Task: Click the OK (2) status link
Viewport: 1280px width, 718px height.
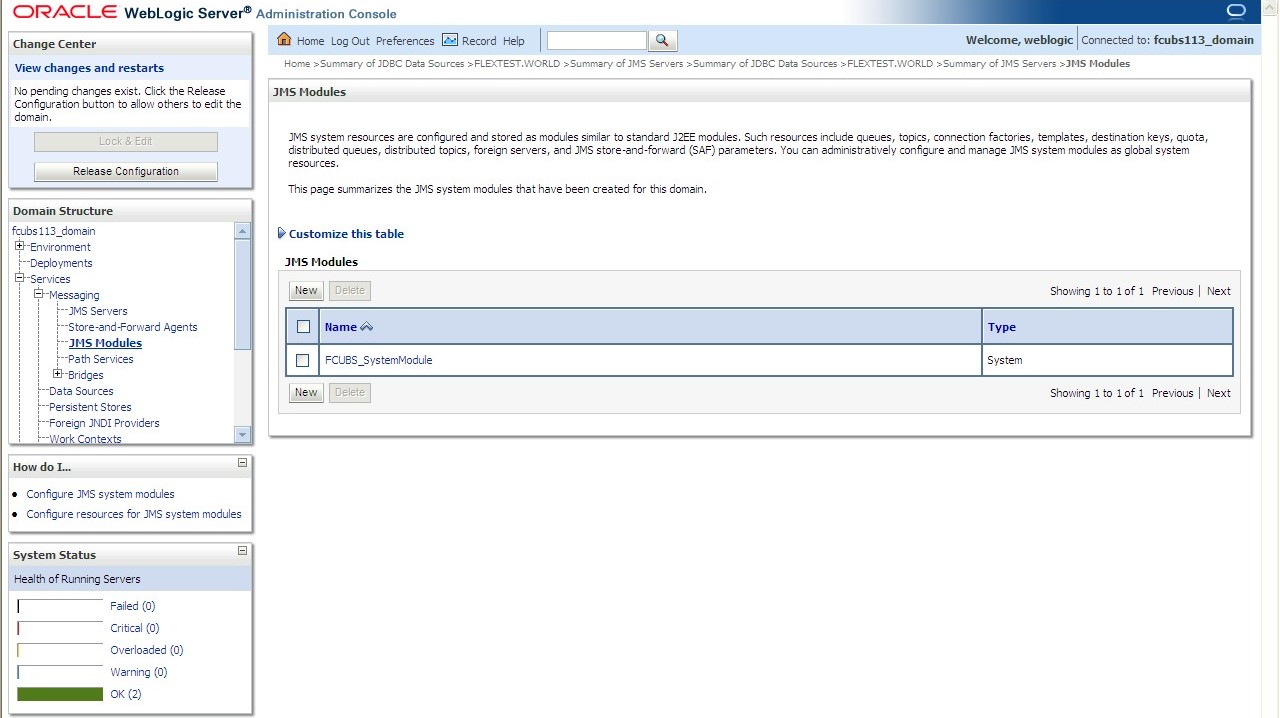Action: click(x=125, y=694)
